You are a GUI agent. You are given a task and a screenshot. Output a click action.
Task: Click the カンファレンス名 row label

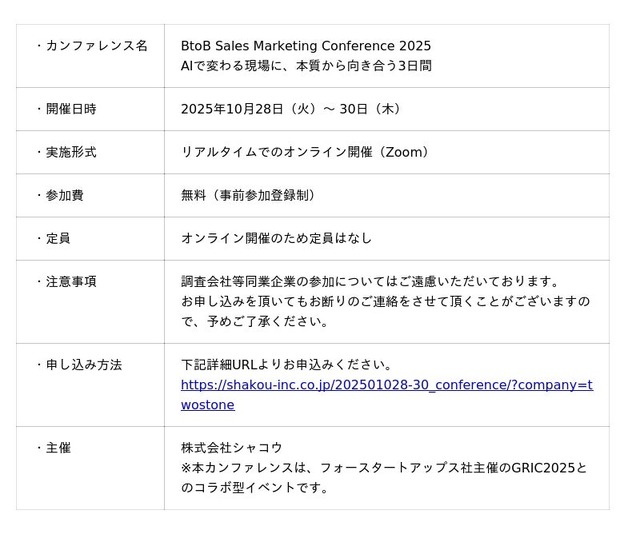point(96,46)
